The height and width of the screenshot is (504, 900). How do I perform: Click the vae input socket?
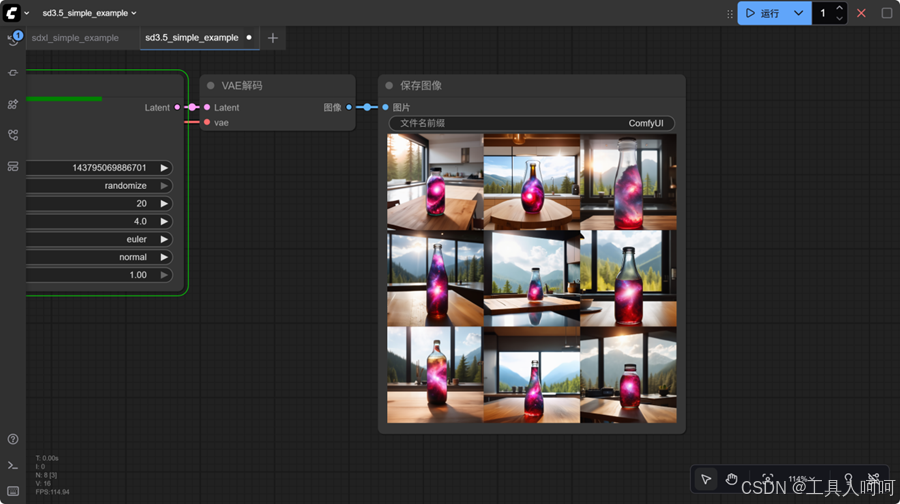[x=207, y=122]
